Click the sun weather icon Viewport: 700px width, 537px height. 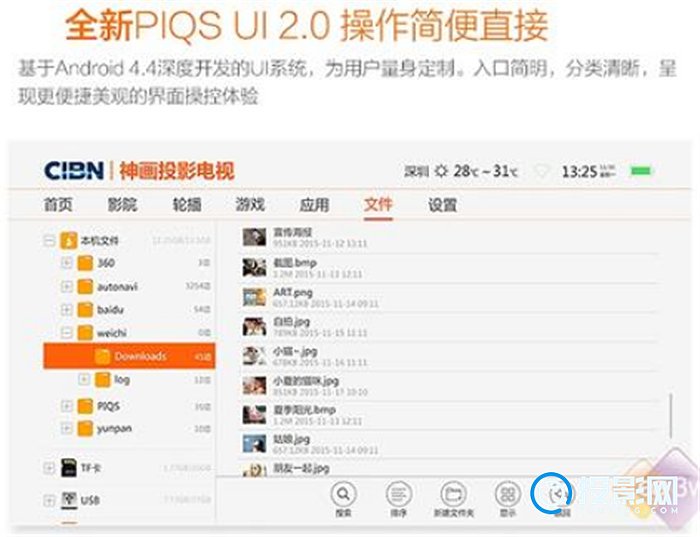[x=441, y=171]
